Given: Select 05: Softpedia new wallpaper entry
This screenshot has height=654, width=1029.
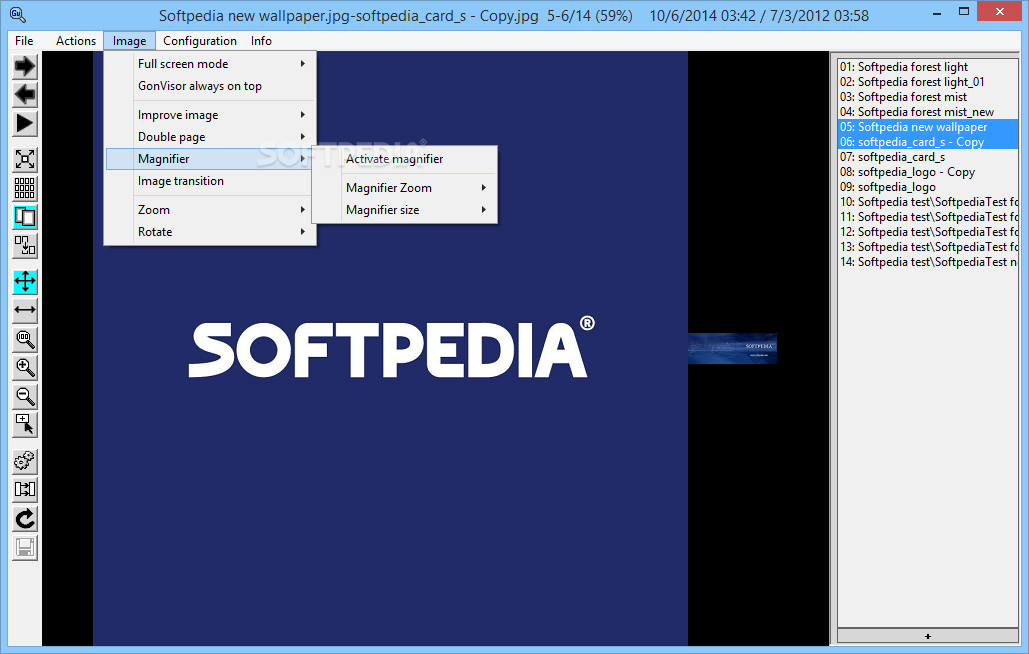Looking at the screenshot, I should click(x=928, y=127).
